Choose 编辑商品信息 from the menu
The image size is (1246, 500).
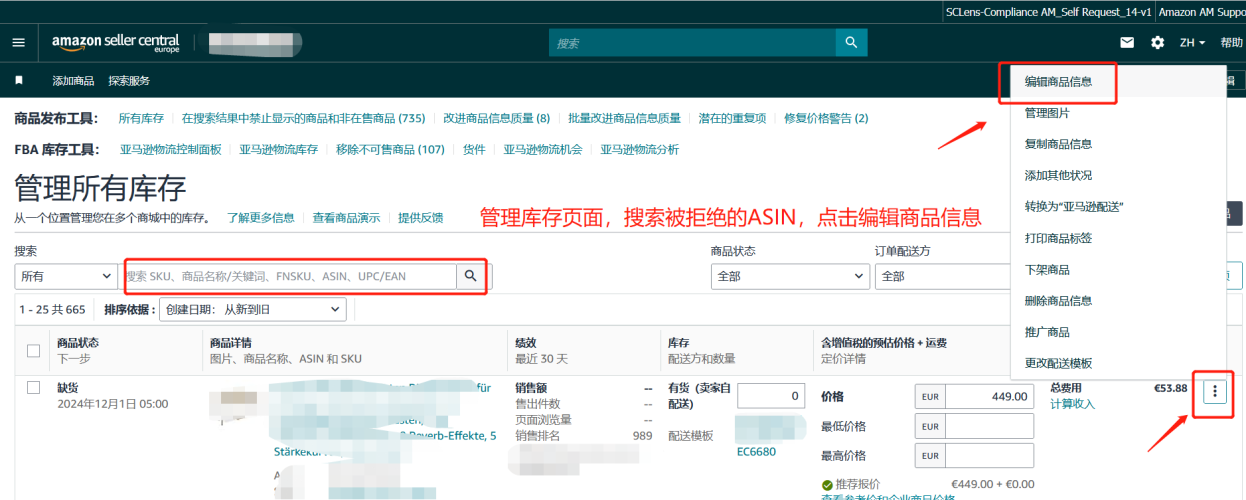[x=1058, y=82]
